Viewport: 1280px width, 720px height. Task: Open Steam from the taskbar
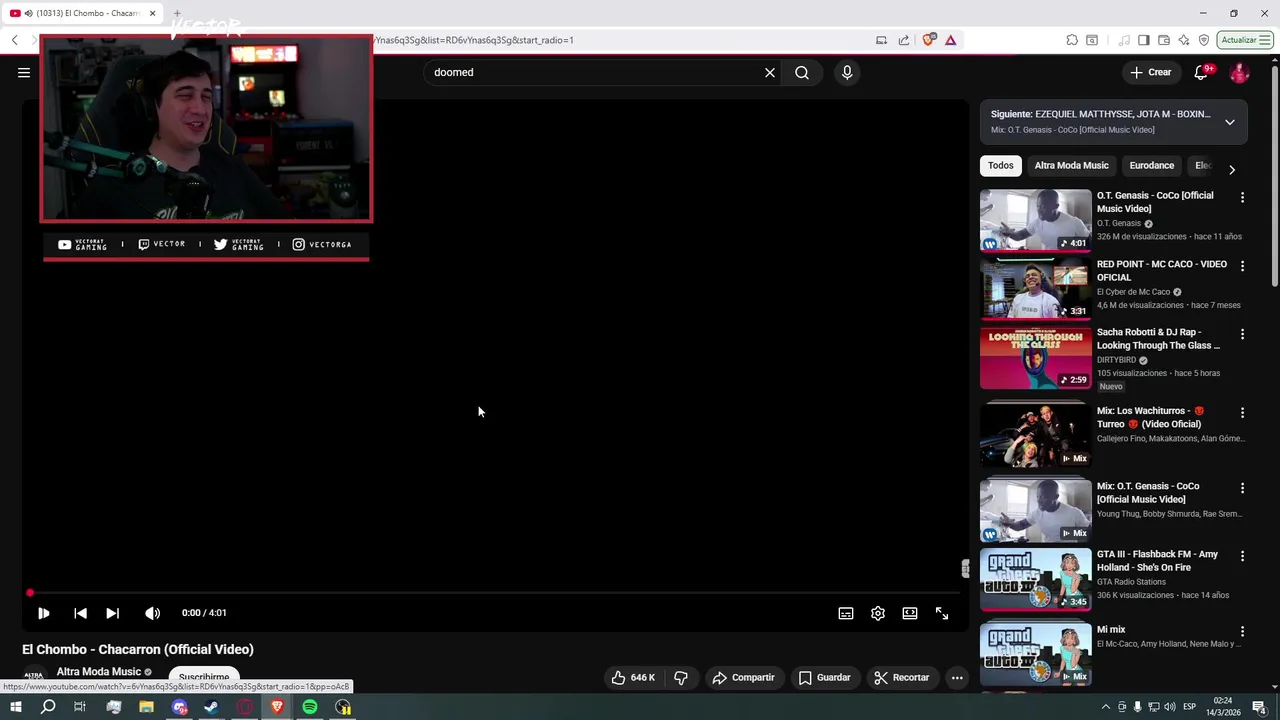(x=211, y=707)
